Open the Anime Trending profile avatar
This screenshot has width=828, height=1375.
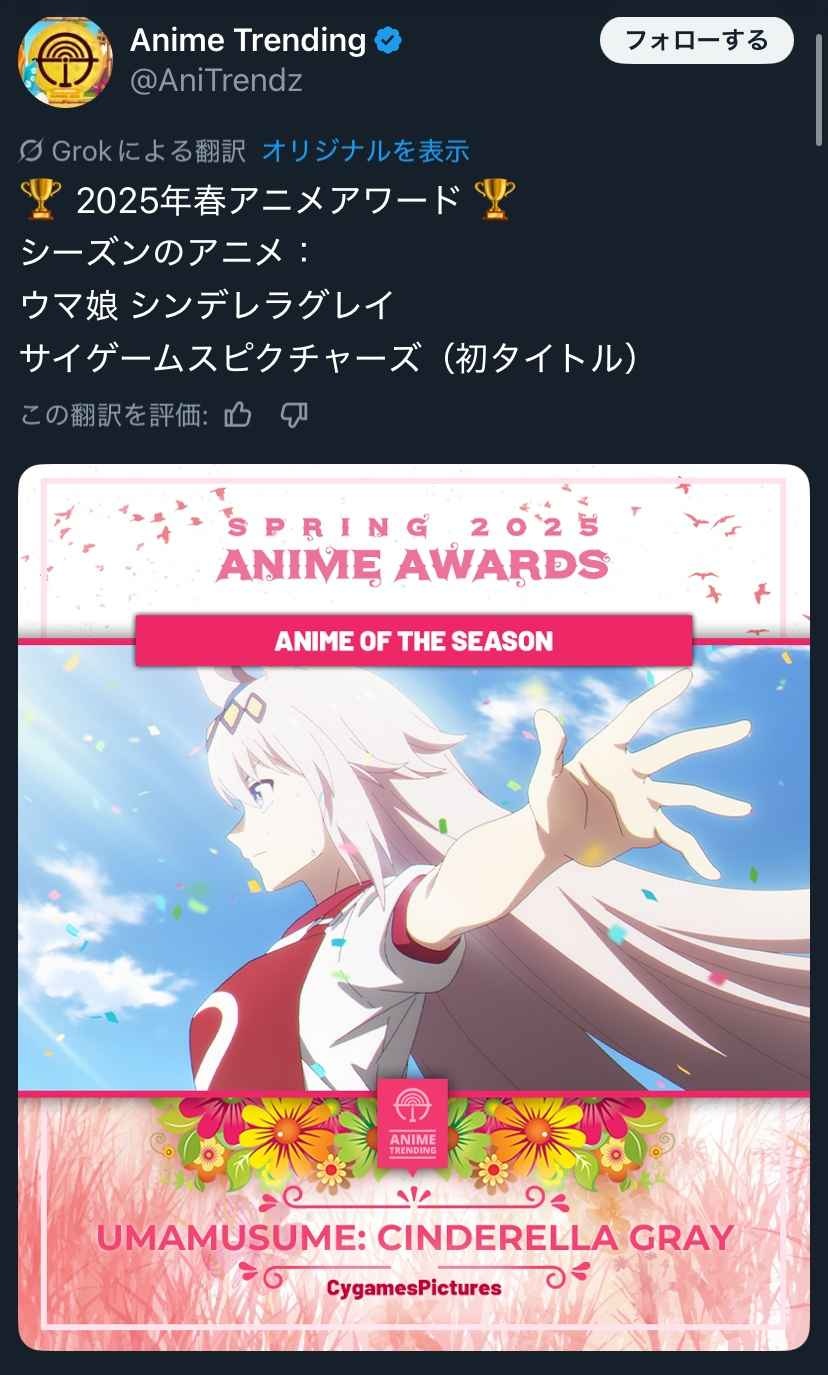pos(65,61)
